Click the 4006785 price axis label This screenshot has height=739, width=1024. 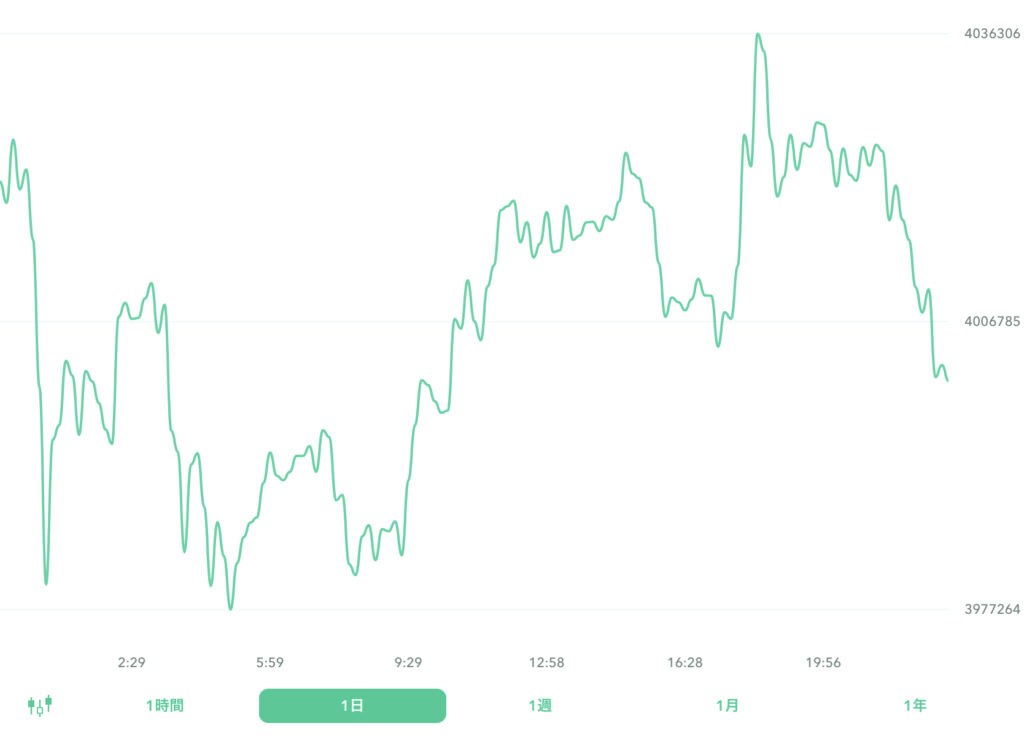pyautogui.click(x=991, y=322)
